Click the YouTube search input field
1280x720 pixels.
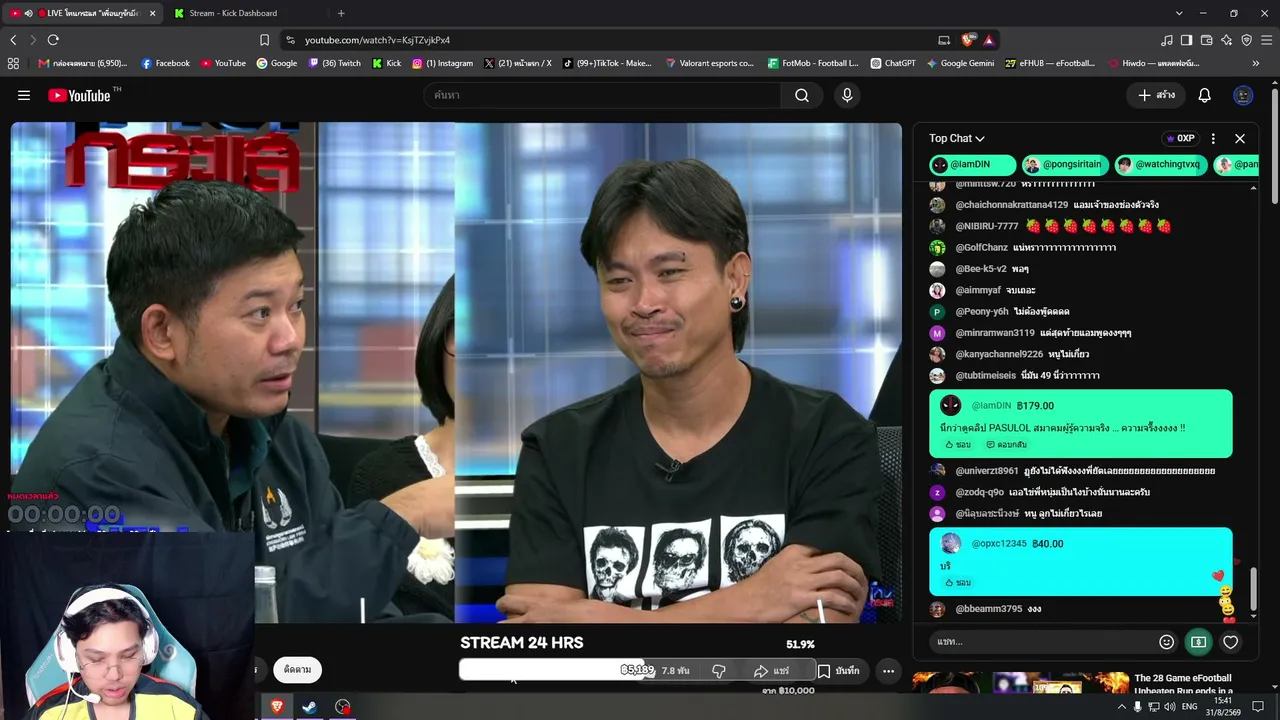pos(603,95)
